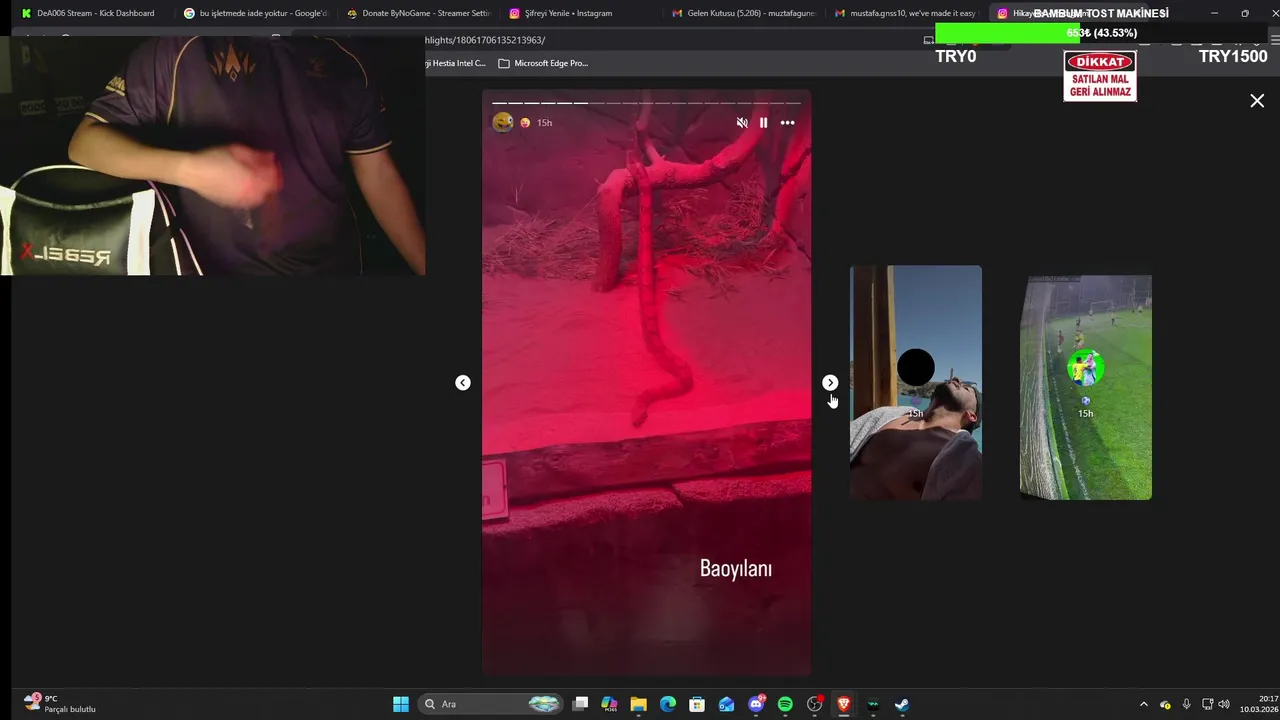Viewport: 1280px width, 720px height.
Task: Open Discord from the taskbar
Action: coord(756,704)
